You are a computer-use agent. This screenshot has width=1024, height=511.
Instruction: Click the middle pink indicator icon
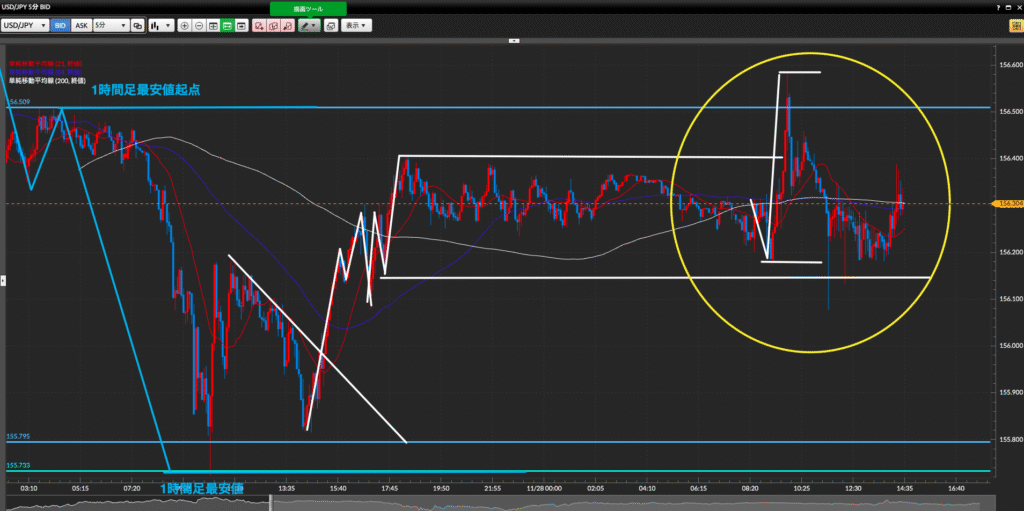tap(273, 25)
